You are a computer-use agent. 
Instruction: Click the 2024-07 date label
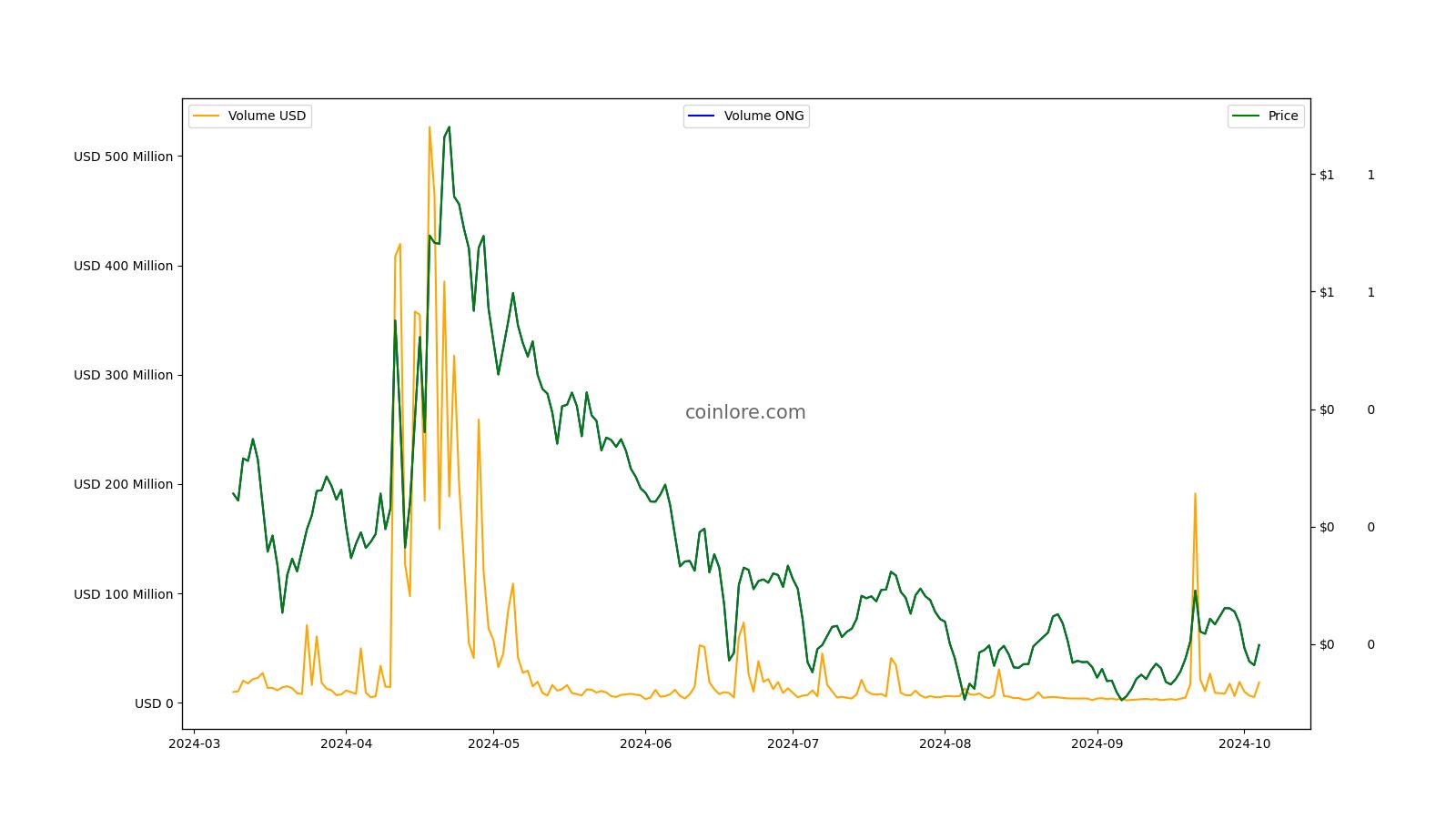click(793, 743)
